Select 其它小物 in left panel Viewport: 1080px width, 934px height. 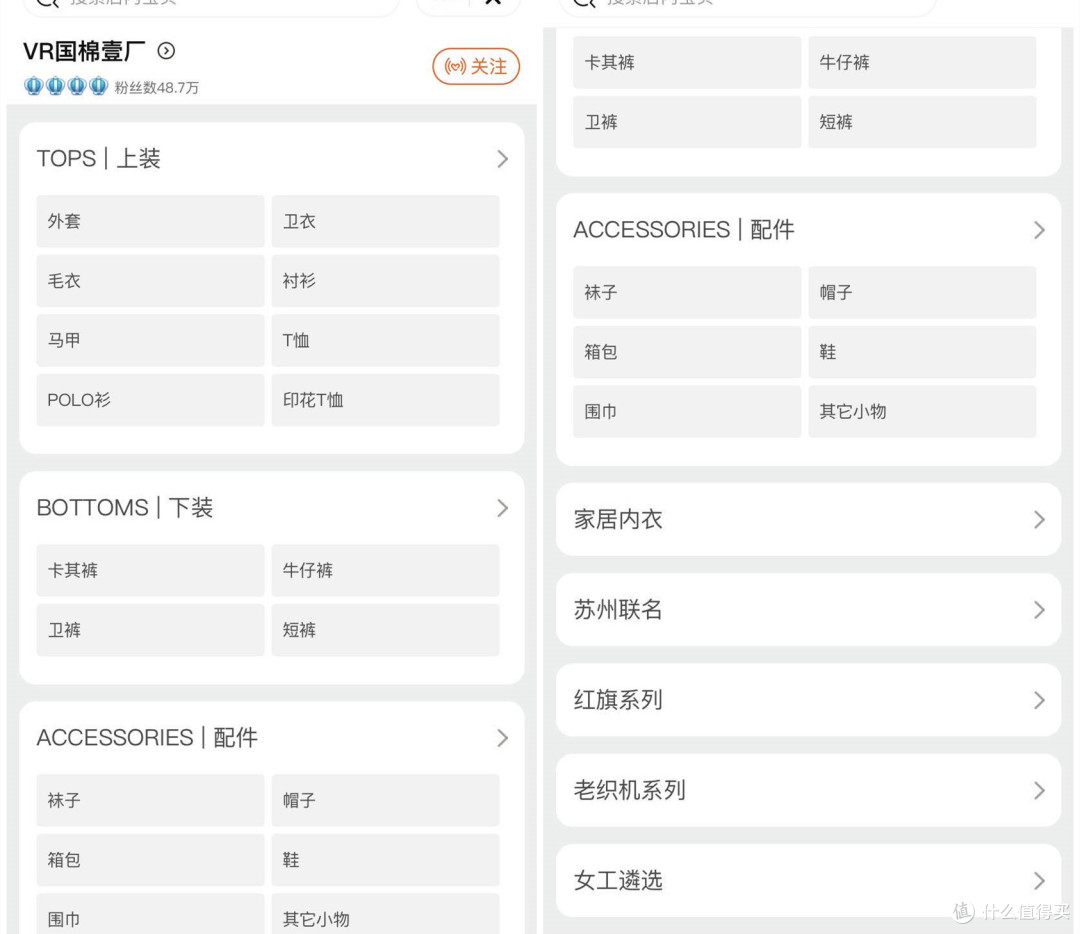(x=385, y=914)
